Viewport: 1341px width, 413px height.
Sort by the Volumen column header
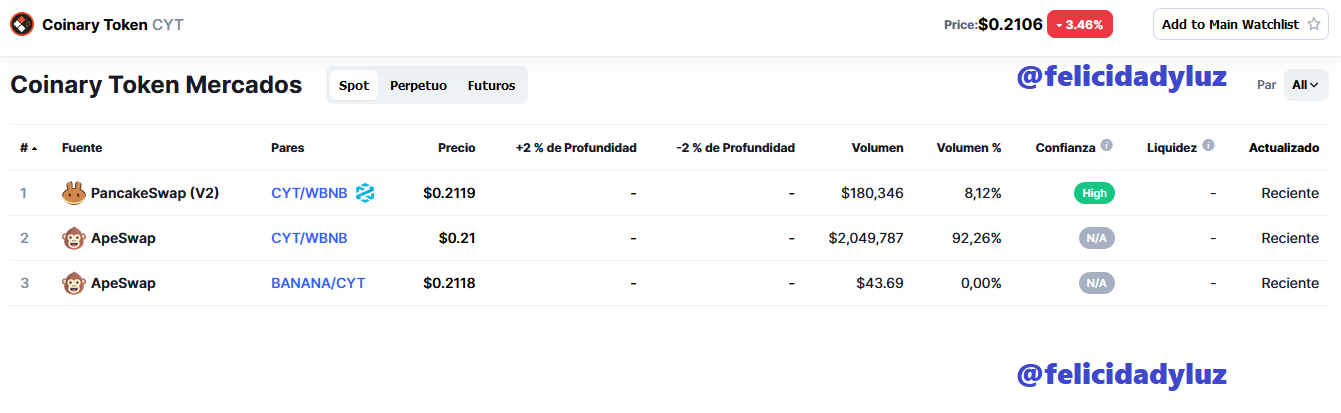[x=877, y=148]
